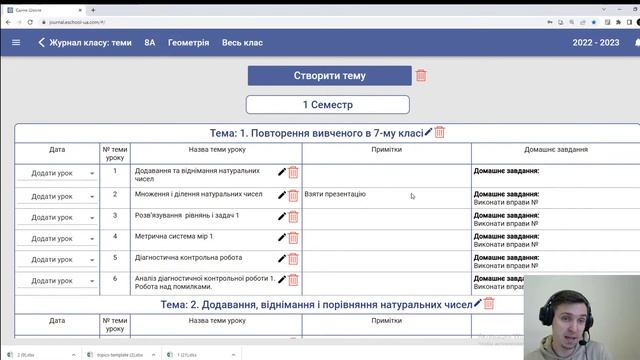Click the Назва теми уроку header of Тема 1
Viewport: 640px width, 360px height.
pos(217,149)
